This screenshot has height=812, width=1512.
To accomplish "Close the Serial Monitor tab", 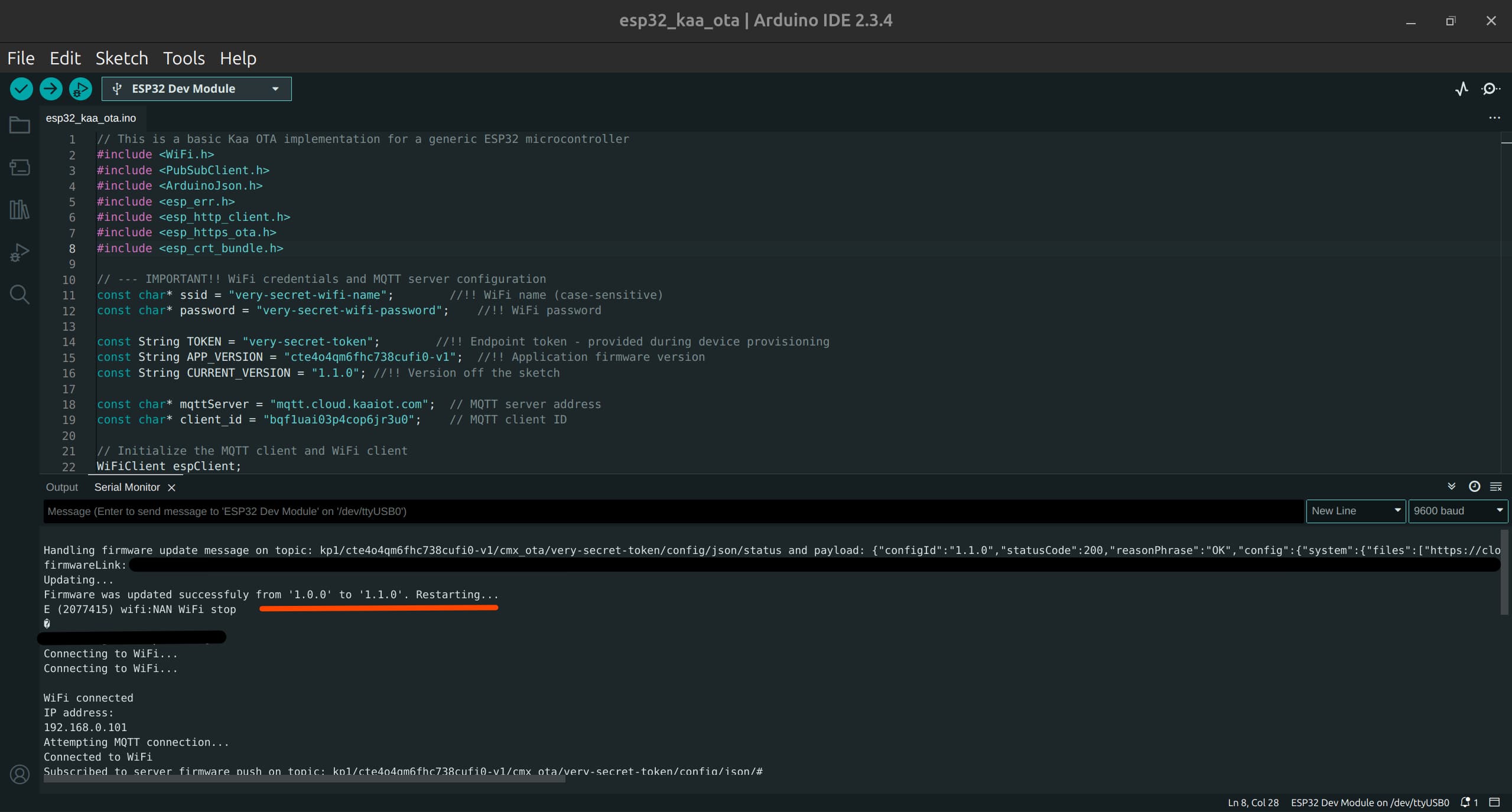I will pos(171,488).
